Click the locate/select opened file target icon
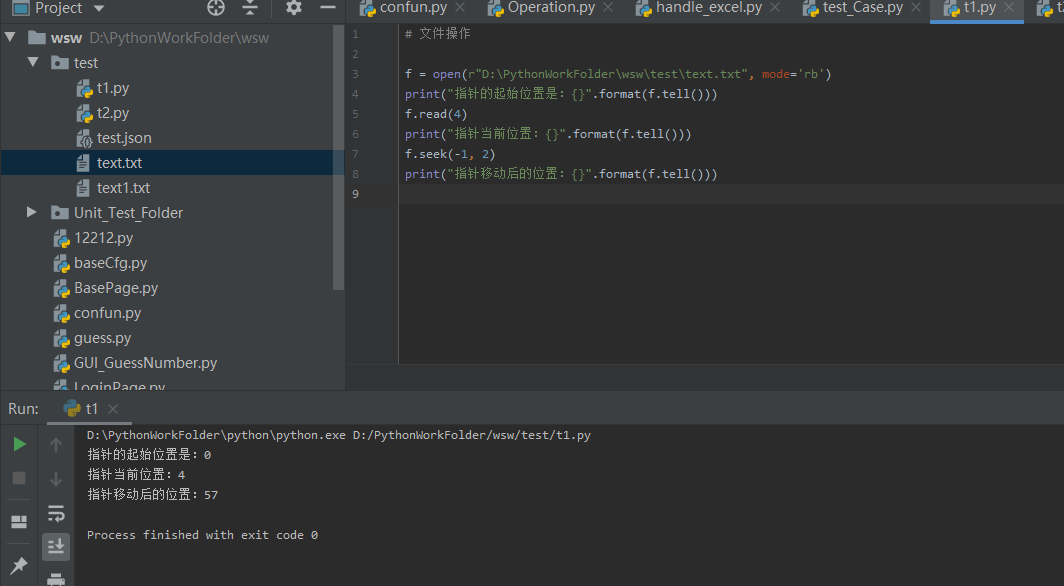Viewport: 1064px width, 586px height. coord(216,7)
